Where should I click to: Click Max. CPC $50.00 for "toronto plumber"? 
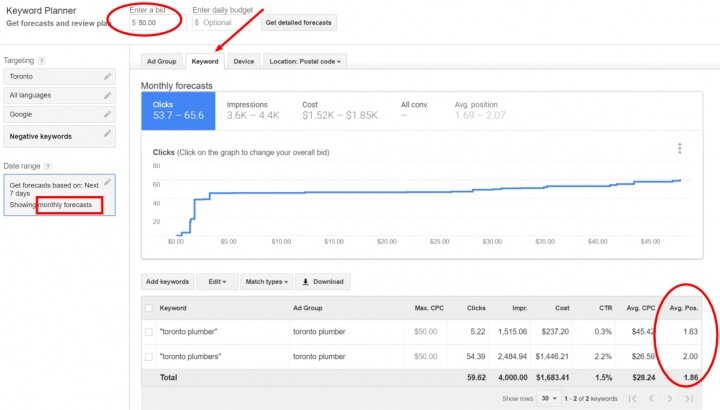[x=425, y=331]
